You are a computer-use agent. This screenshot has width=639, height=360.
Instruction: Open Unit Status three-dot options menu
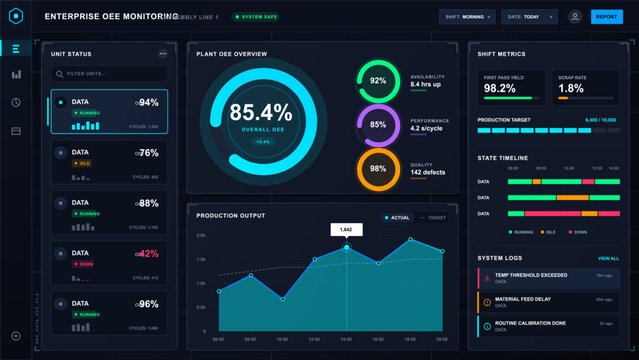[163, 53]
